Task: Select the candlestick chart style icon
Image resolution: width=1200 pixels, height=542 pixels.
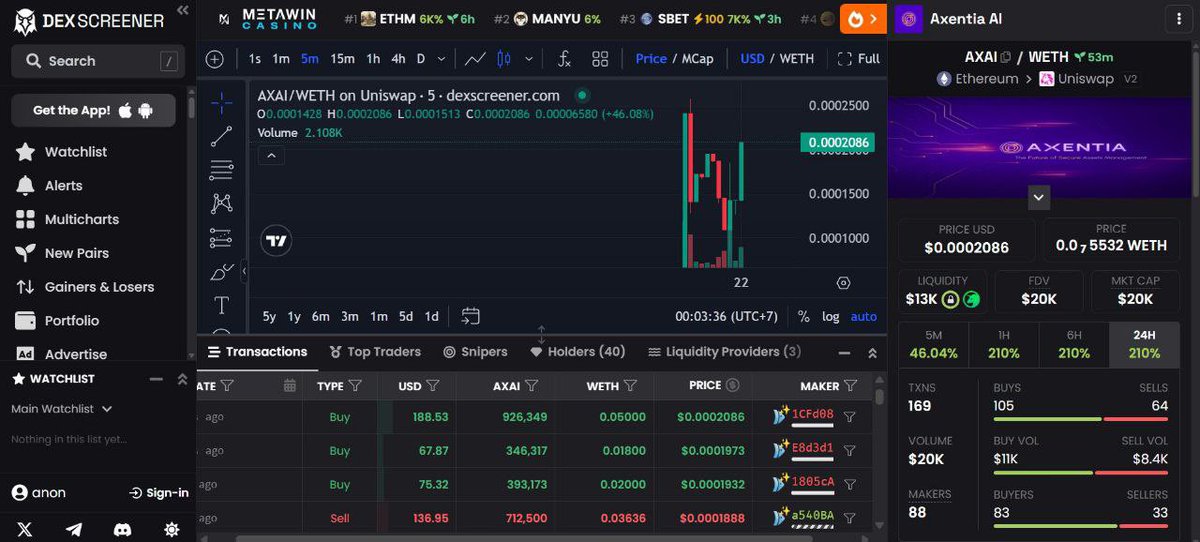Action: click(x=503, y=59)
